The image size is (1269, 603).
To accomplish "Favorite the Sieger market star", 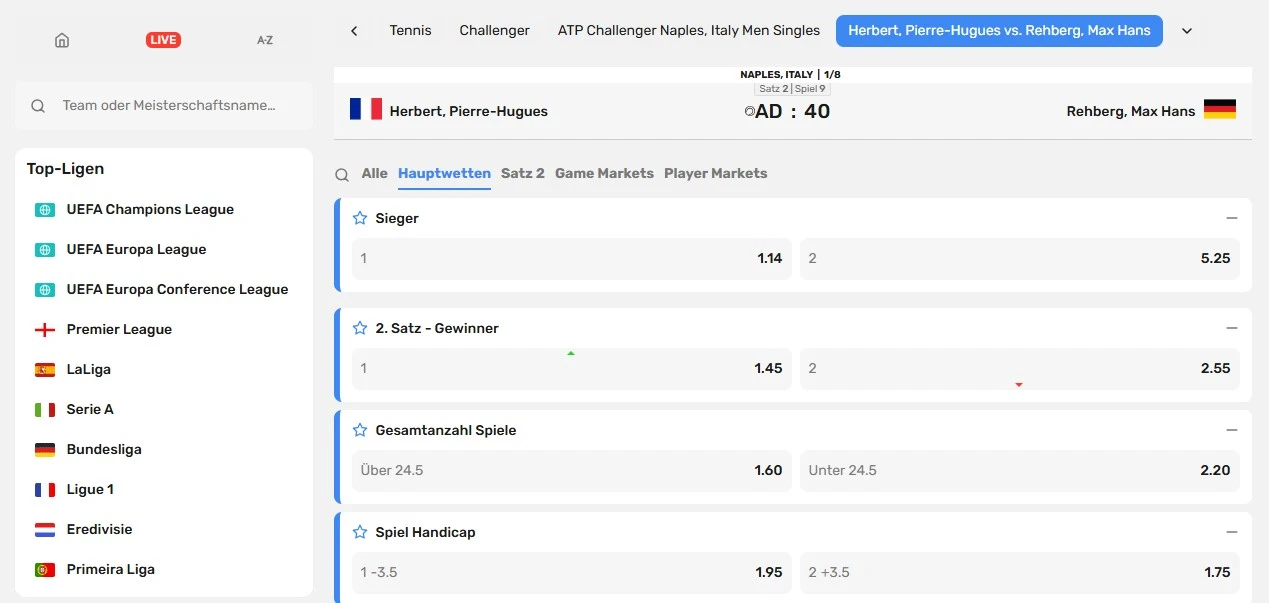I will tap(360, 218).
